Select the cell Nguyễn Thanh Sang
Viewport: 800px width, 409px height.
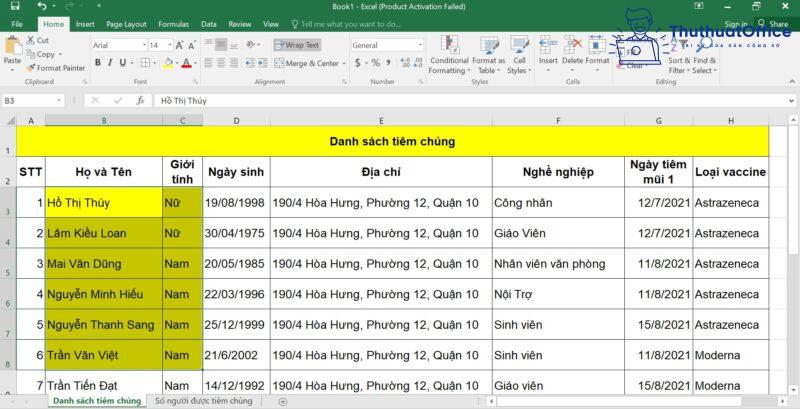104,324
